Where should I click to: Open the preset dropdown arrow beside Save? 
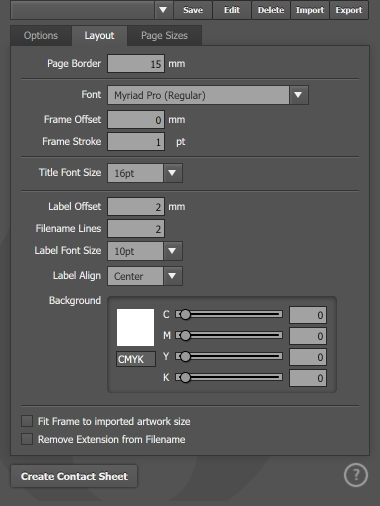pyautogui.click(x=163, y=10)
